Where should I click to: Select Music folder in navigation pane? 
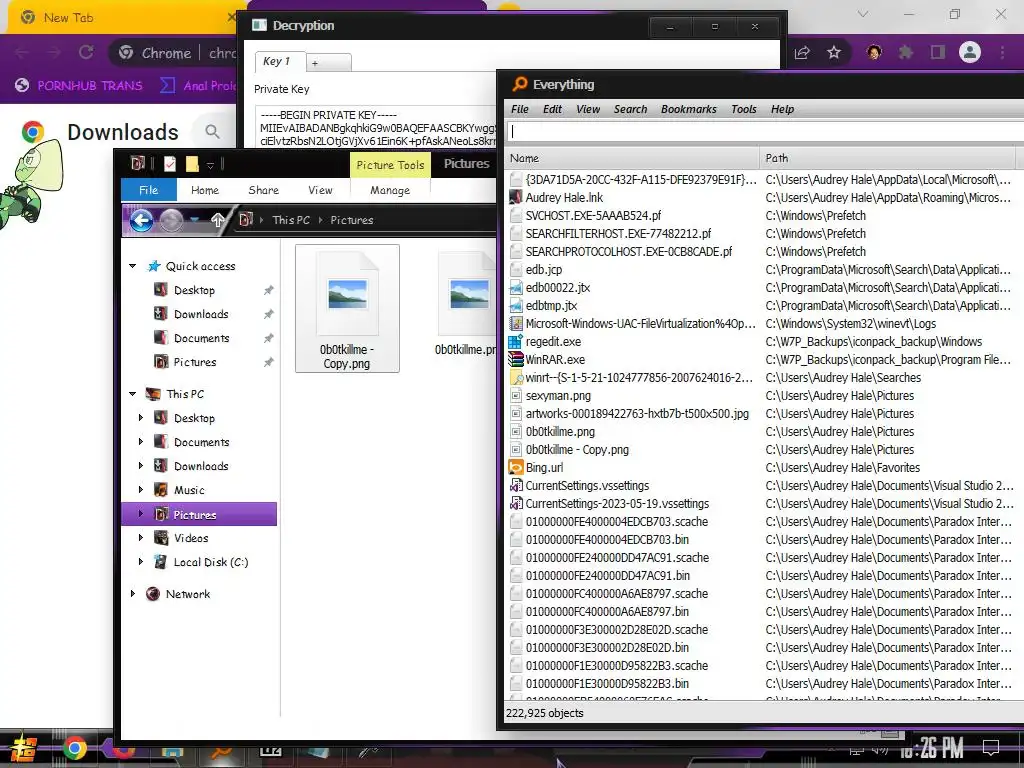click(189, 490)
